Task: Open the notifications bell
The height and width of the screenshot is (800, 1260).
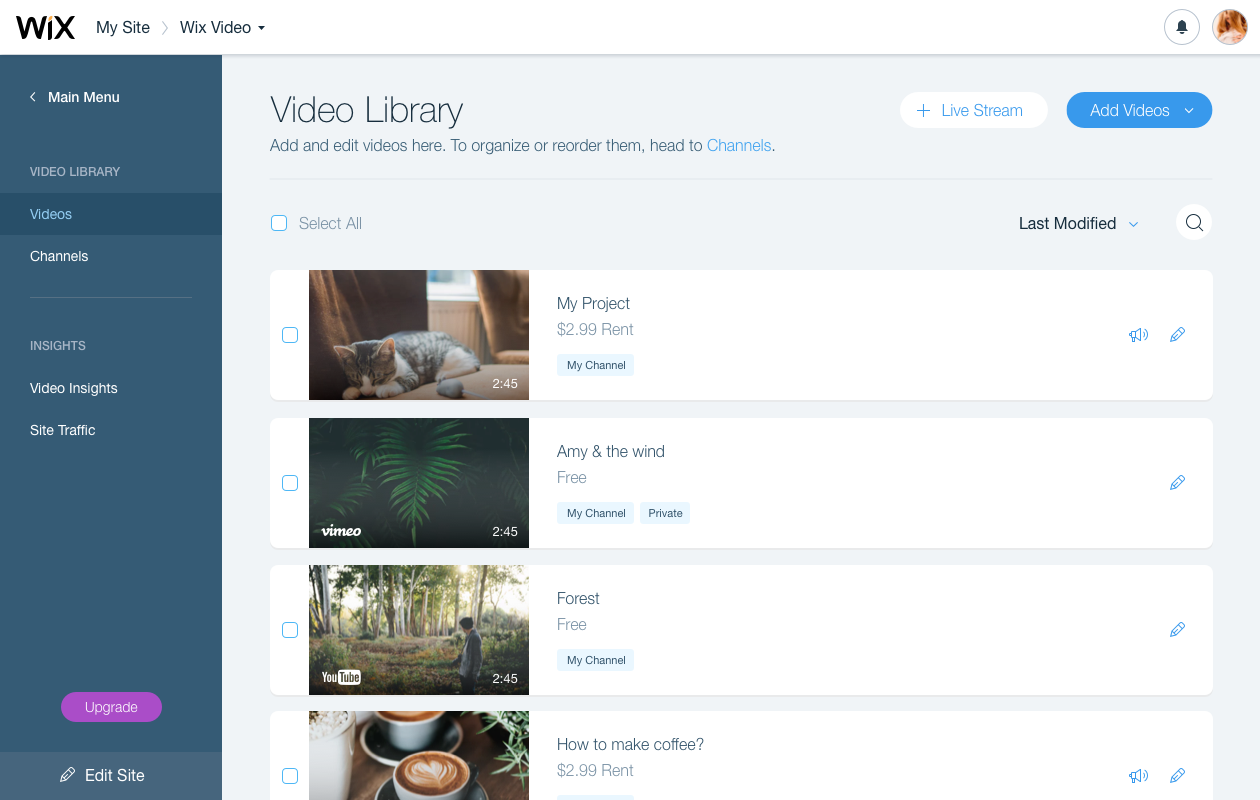Action: click(x=1182, y=27)
